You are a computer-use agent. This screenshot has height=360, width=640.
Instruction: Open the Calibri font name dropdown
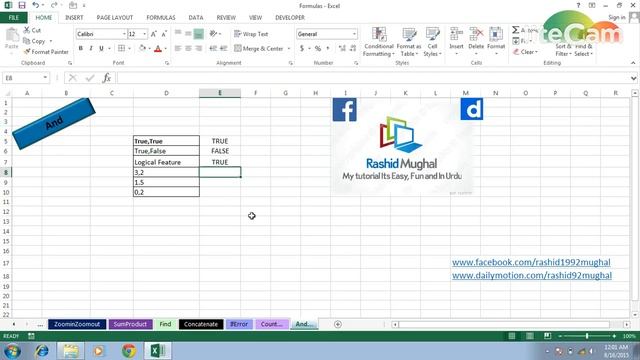coord(124,34)
